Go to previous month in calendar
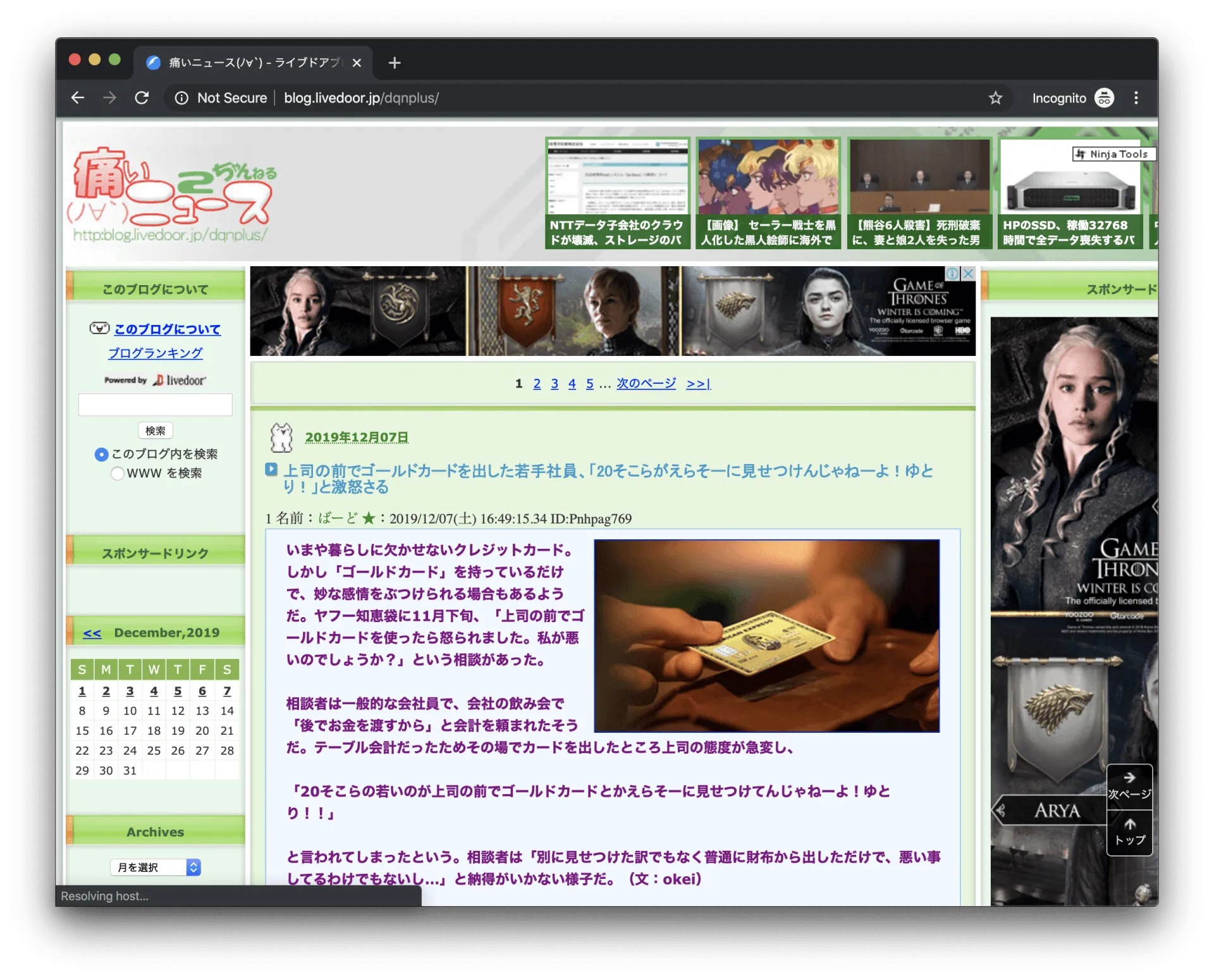This screenshot has width=1214, height=980. pos(92,633)
